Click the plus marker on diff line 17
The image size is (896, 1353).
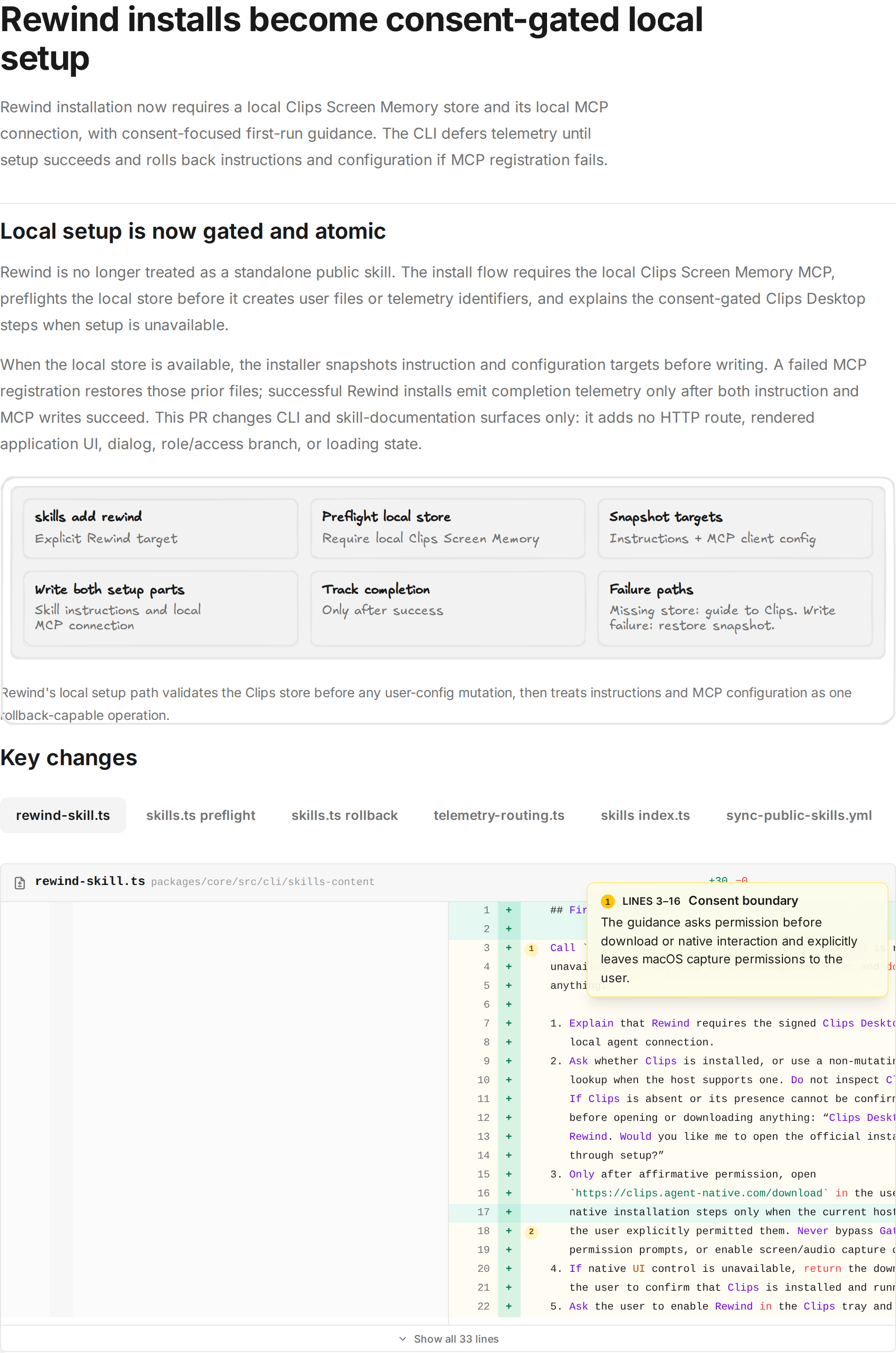pyautogui.click(x=508, y=1212)
